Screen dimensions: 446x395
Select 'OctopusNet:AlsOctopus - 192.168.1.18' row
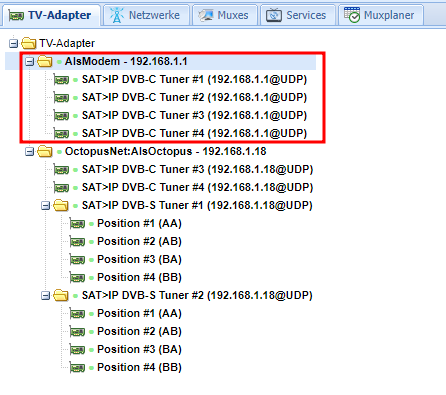pyautogui.click(x=166, y=152)
